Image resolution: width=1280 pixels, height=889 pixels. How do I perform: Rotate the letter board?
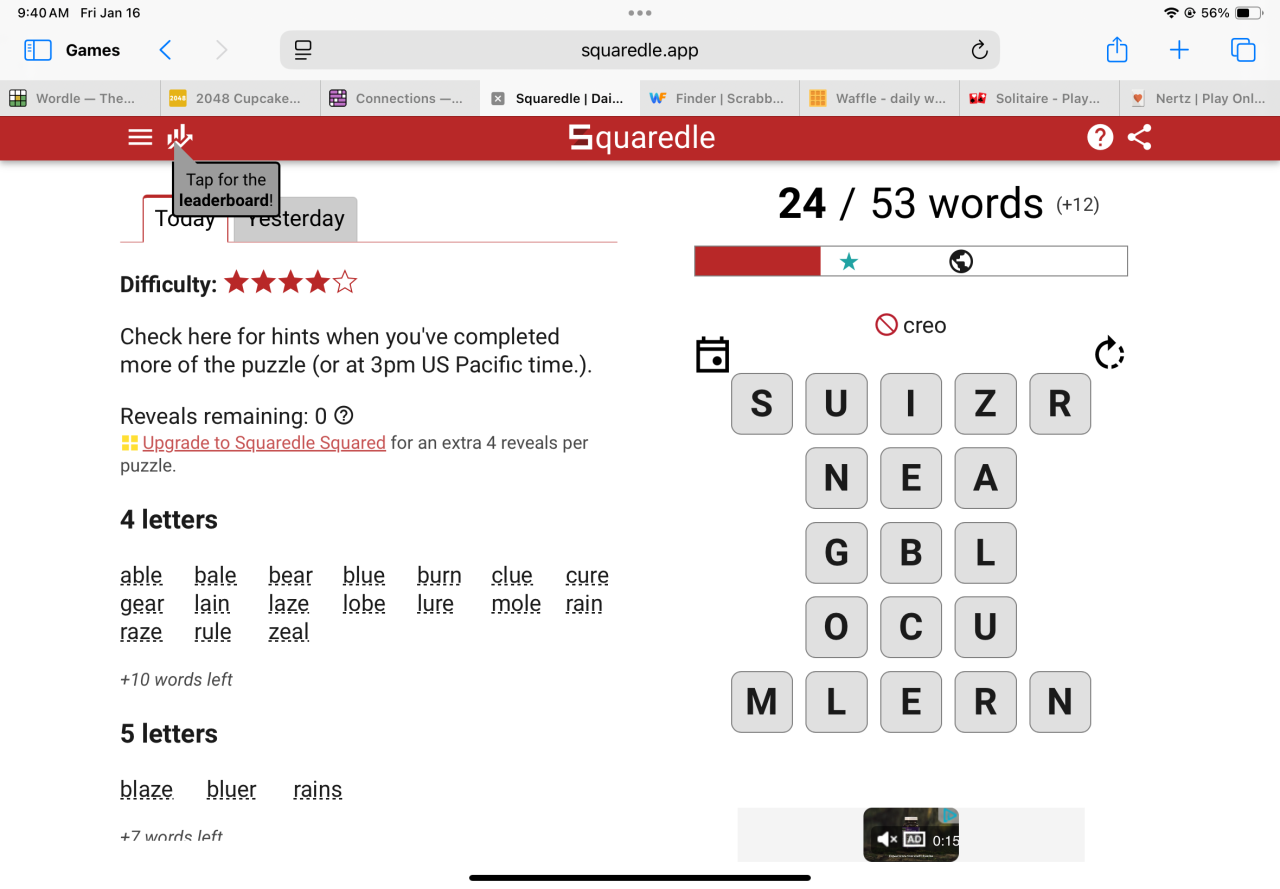point(1110,353)
